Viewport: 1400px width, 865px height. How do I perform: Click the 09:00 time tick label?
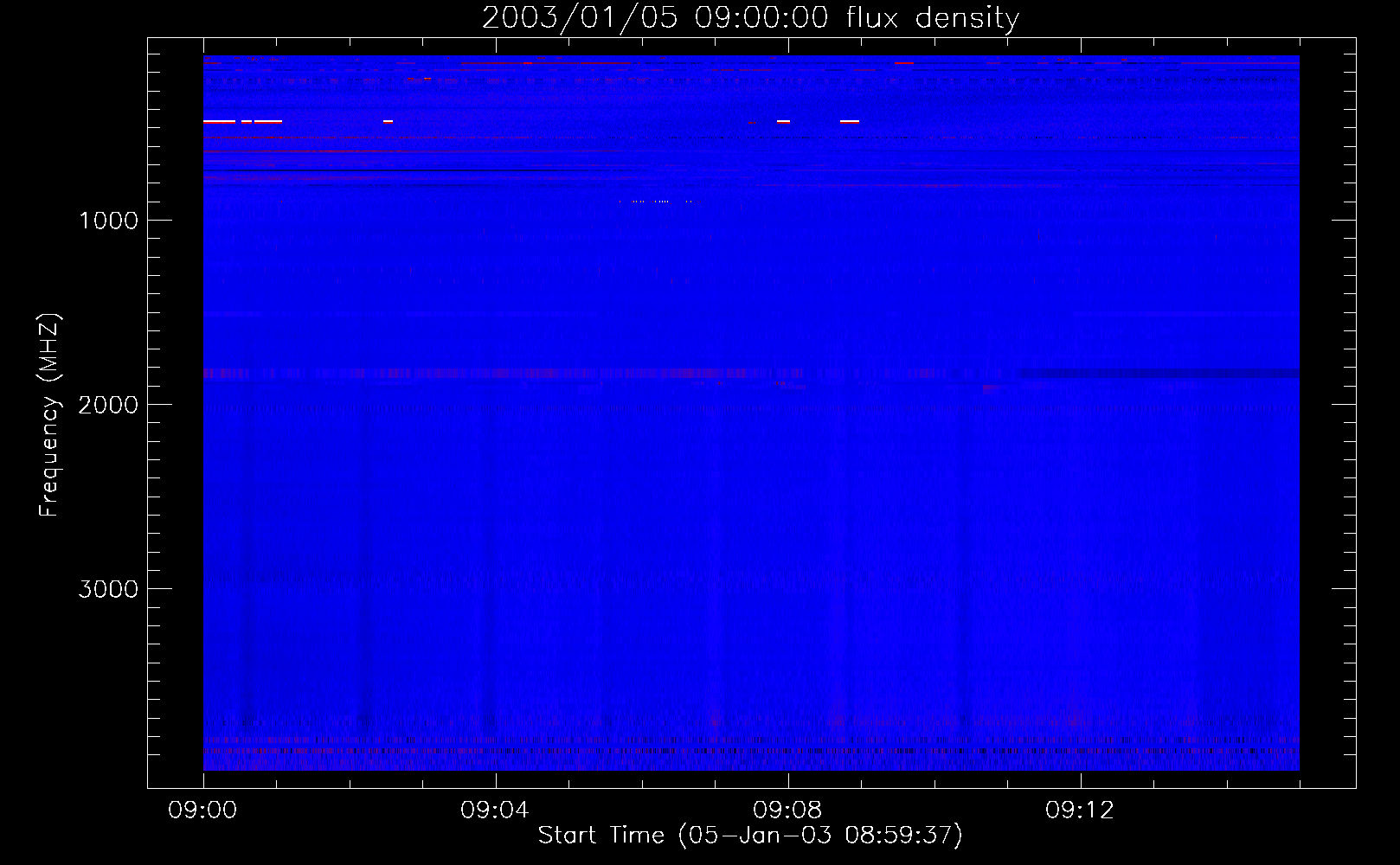coord(202,811)
